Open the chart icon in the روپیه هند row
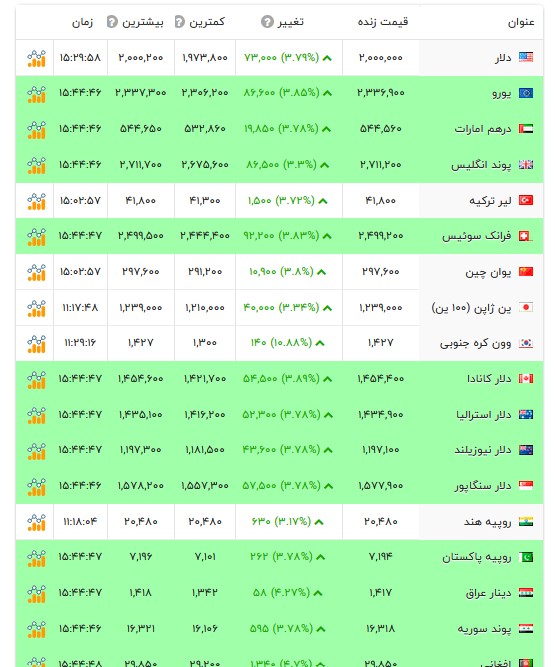The height and width of the screenshot is (667, 555). [x=36, y=522]
